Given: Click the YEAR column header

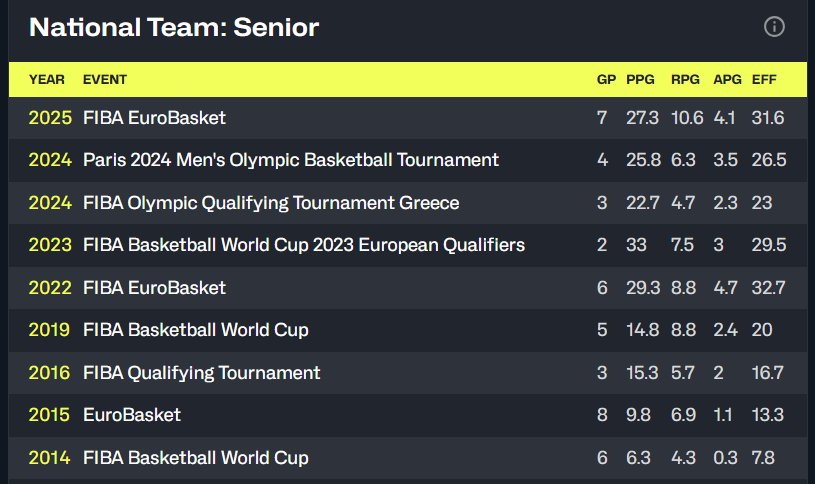Looking at the screenshot, I should point(47,80).
